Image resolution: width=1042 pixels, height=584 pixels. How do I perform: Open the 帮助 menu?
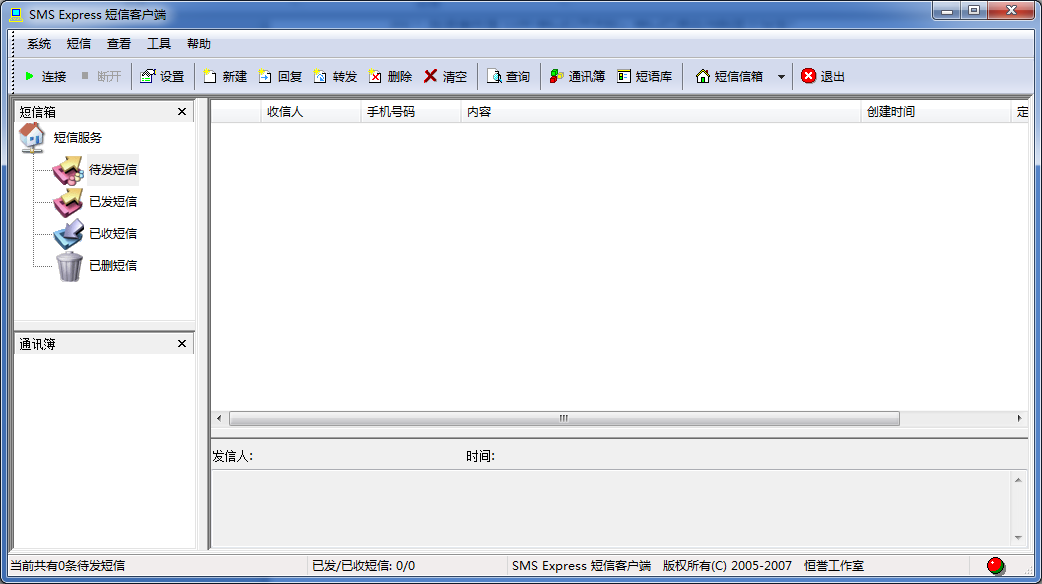[199, 44]
